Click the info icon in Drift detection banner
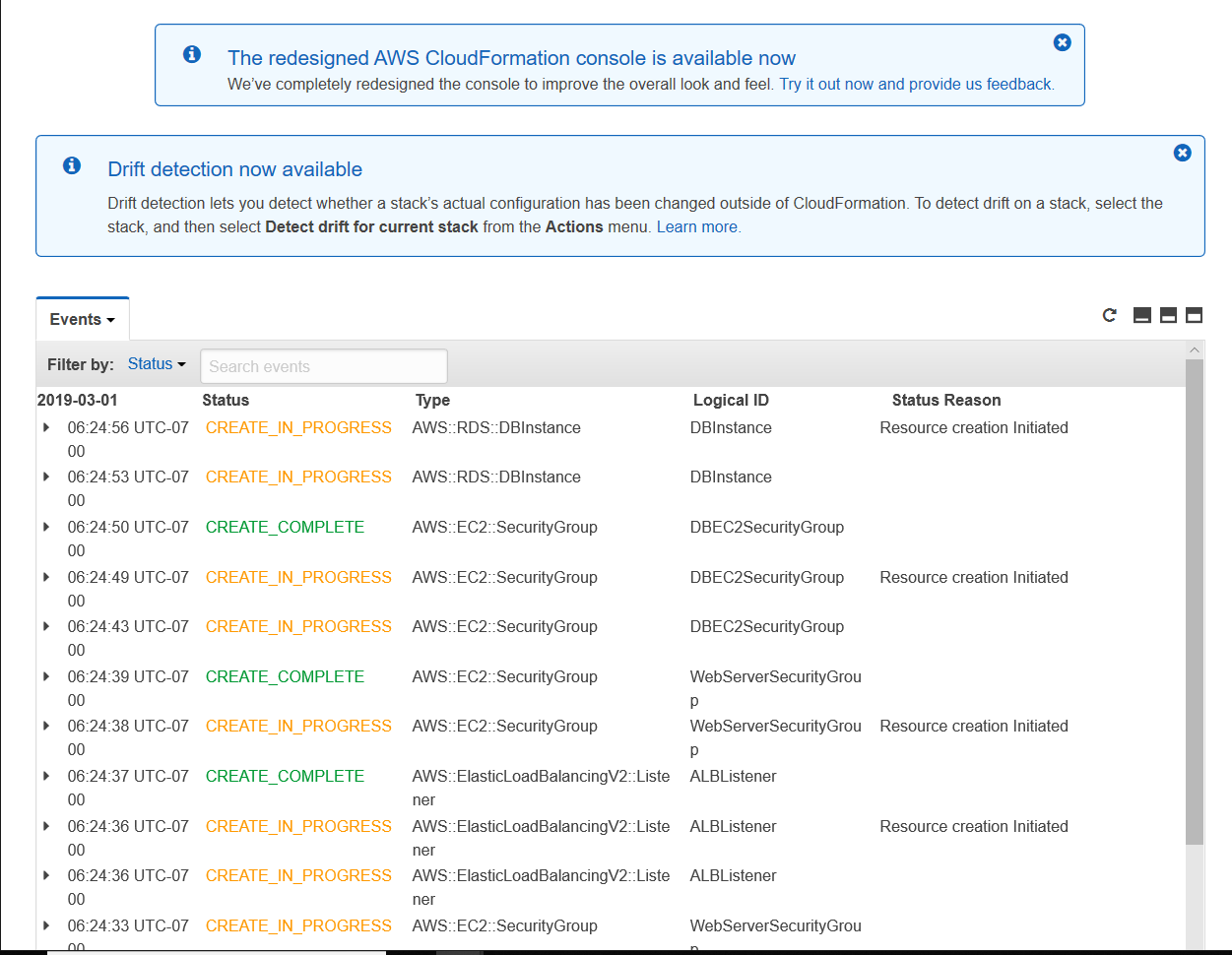 click(72, 165)
